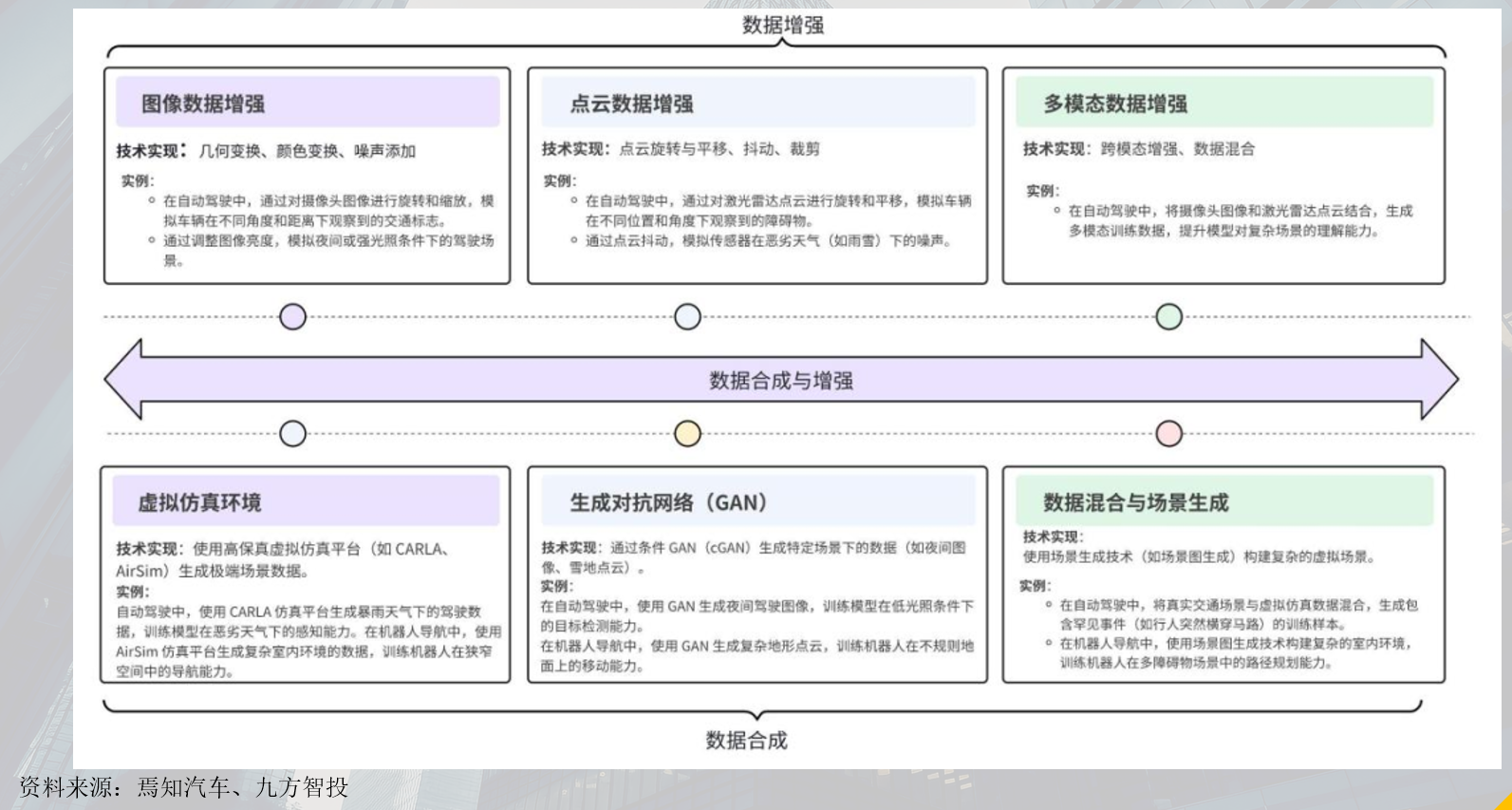Screen dimensions: 1512x810
Task: Click the 资料来源 source caption text
Action: (x=183, y=787)
